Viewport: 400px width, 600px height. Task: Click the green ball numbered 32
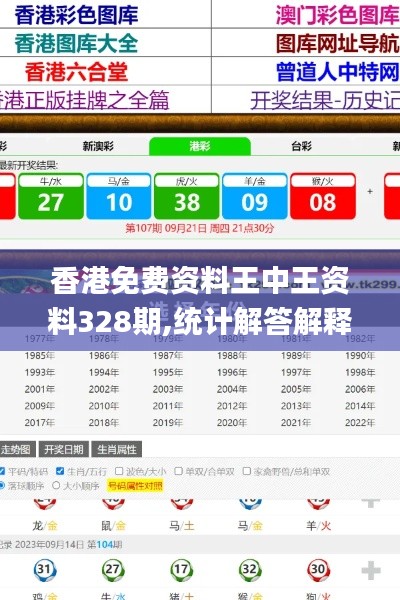(x=250, y=570)
